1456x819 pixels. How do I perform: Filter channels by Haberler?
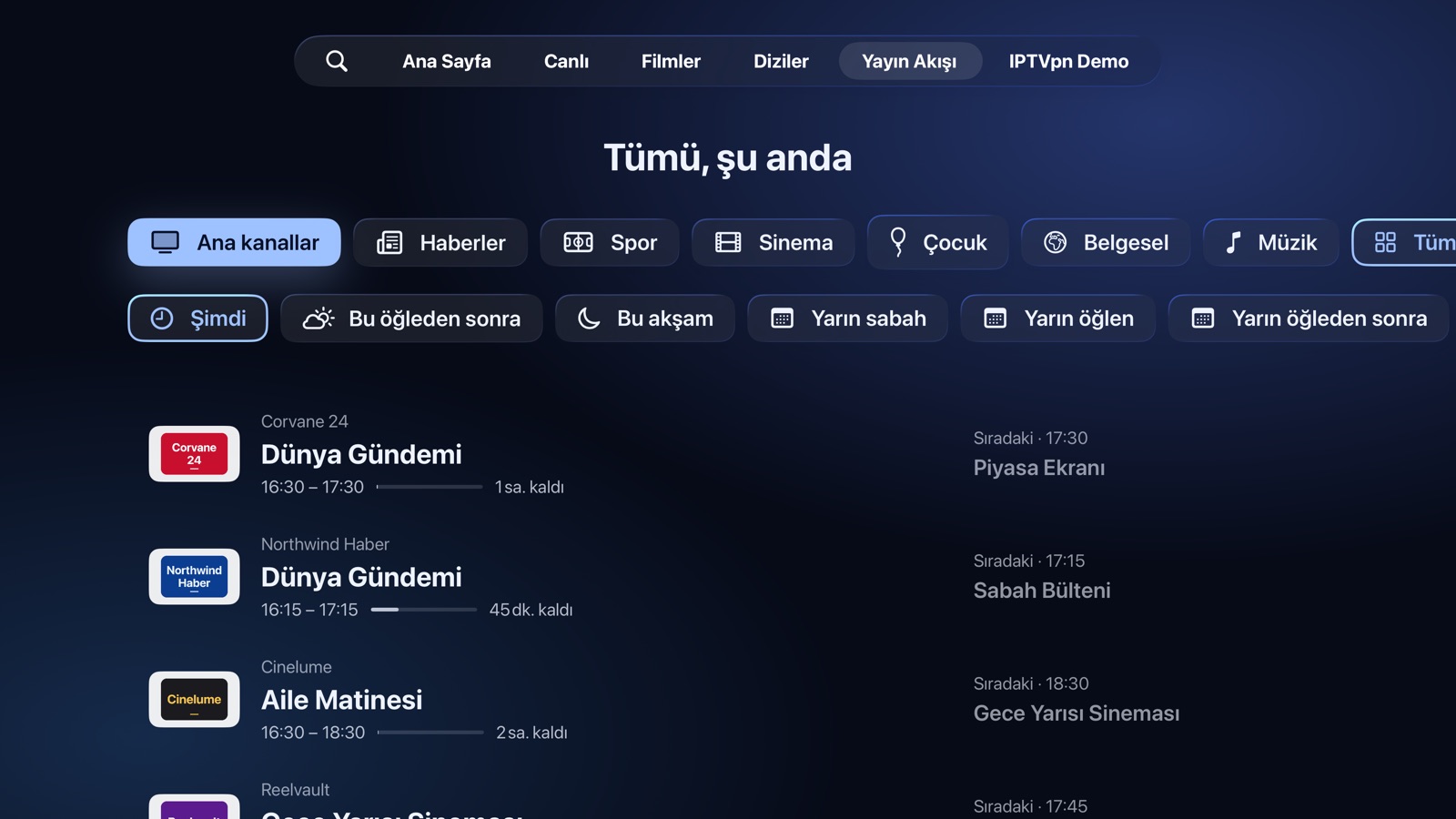[440, 242]
